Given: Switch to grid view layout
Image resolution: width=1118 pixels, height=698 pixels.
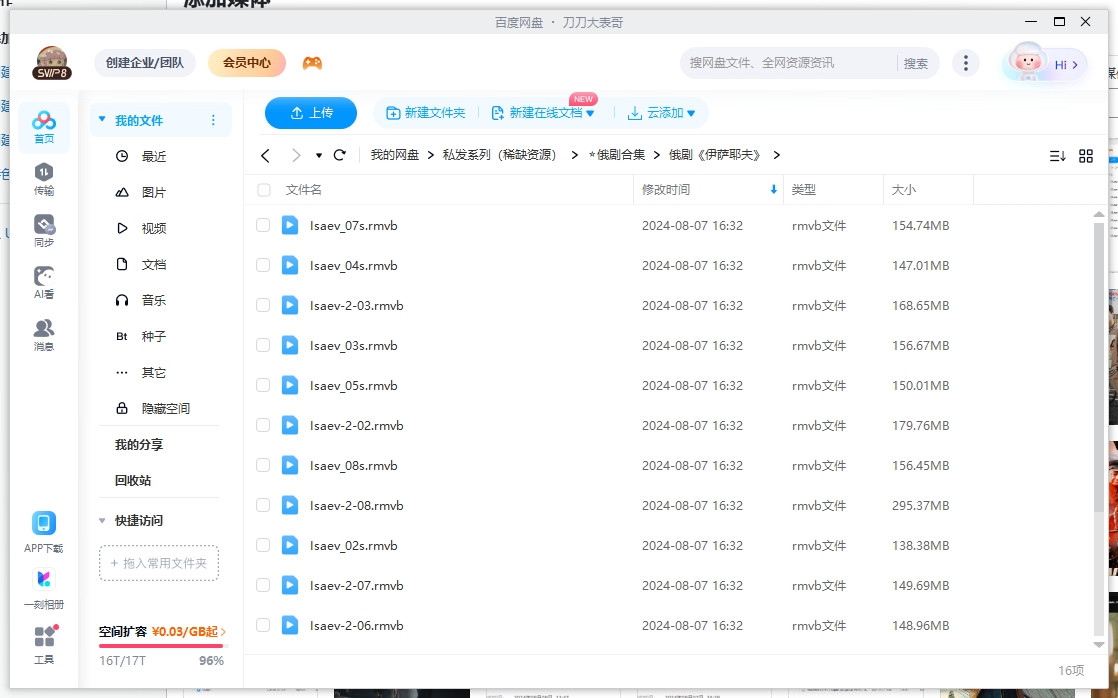Looking at the screenshot, I should pos(1086,155).
